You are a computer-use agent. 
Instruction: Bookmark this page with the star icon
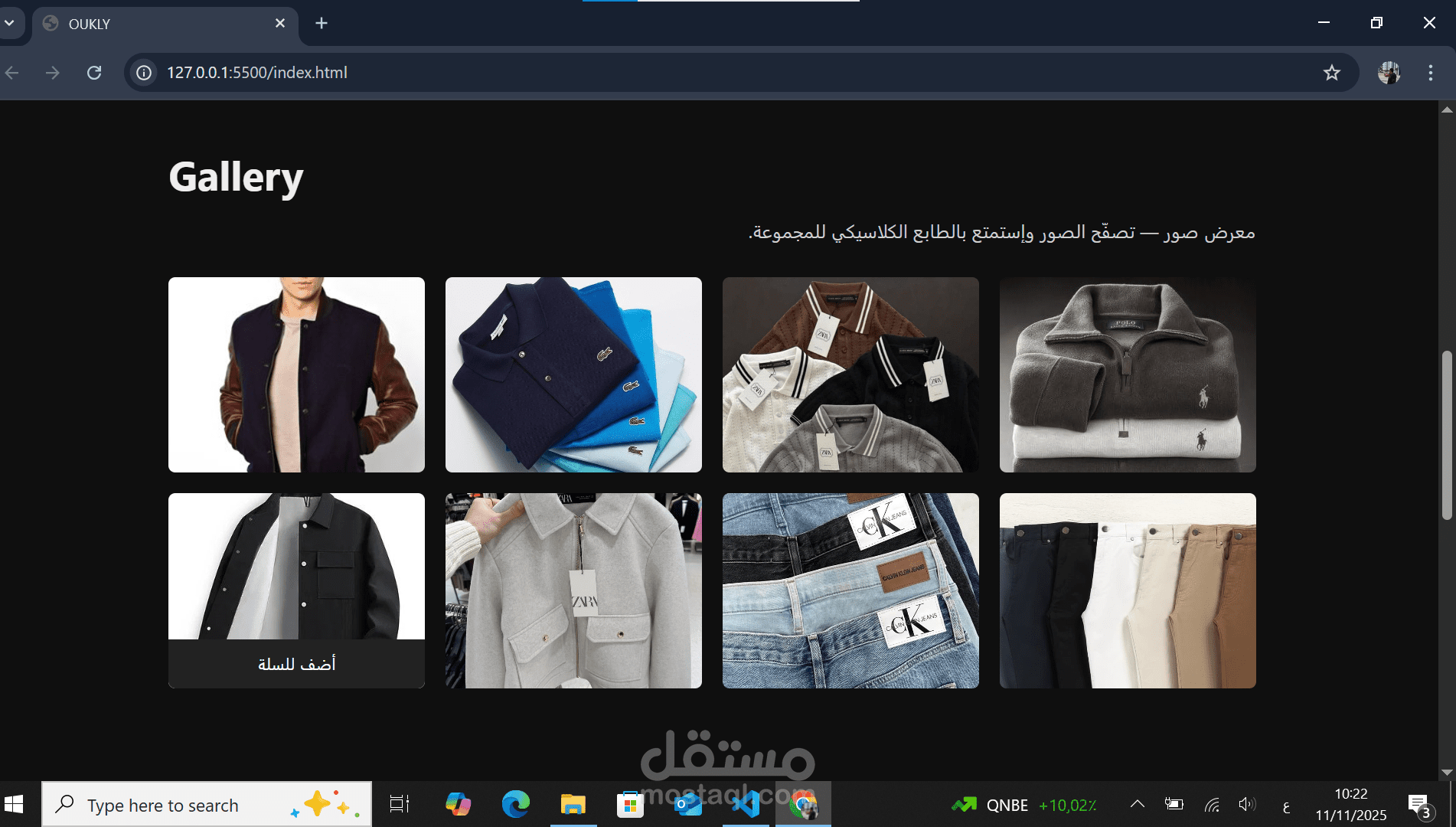click(1332, 73)
